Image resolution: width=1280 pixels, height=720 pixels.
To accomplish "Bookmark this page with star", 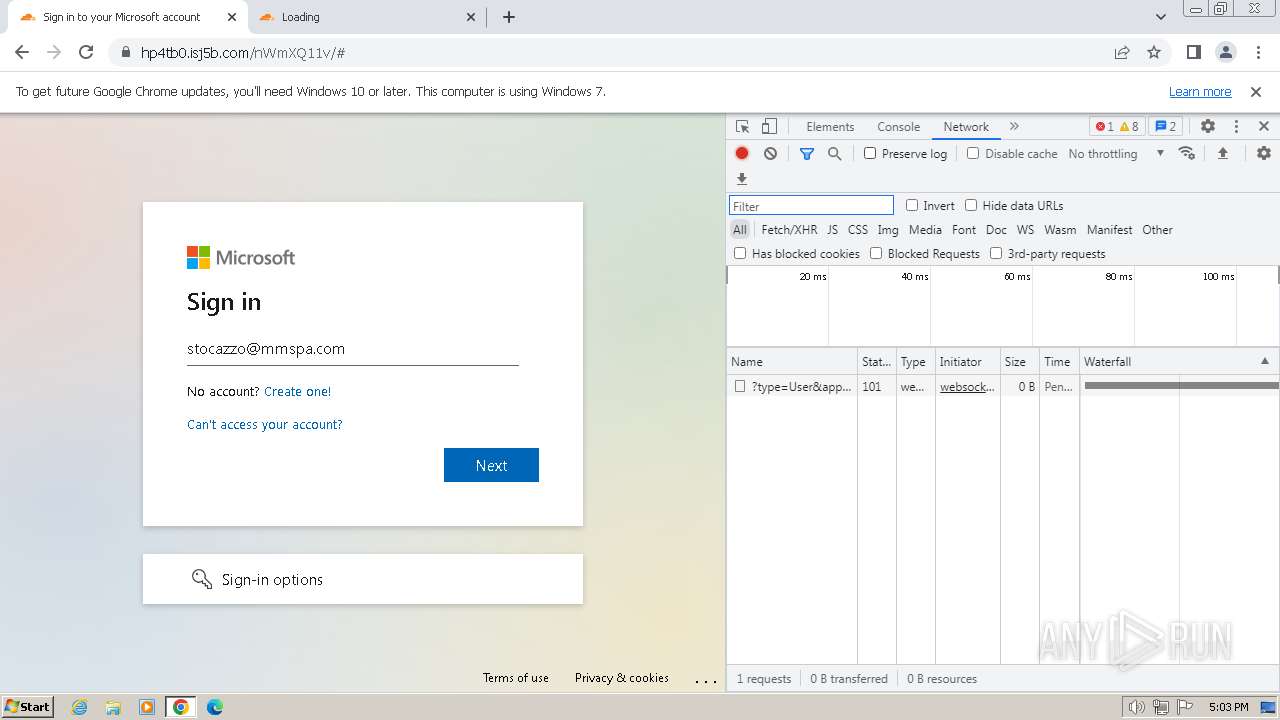I will pos(1154,53).
